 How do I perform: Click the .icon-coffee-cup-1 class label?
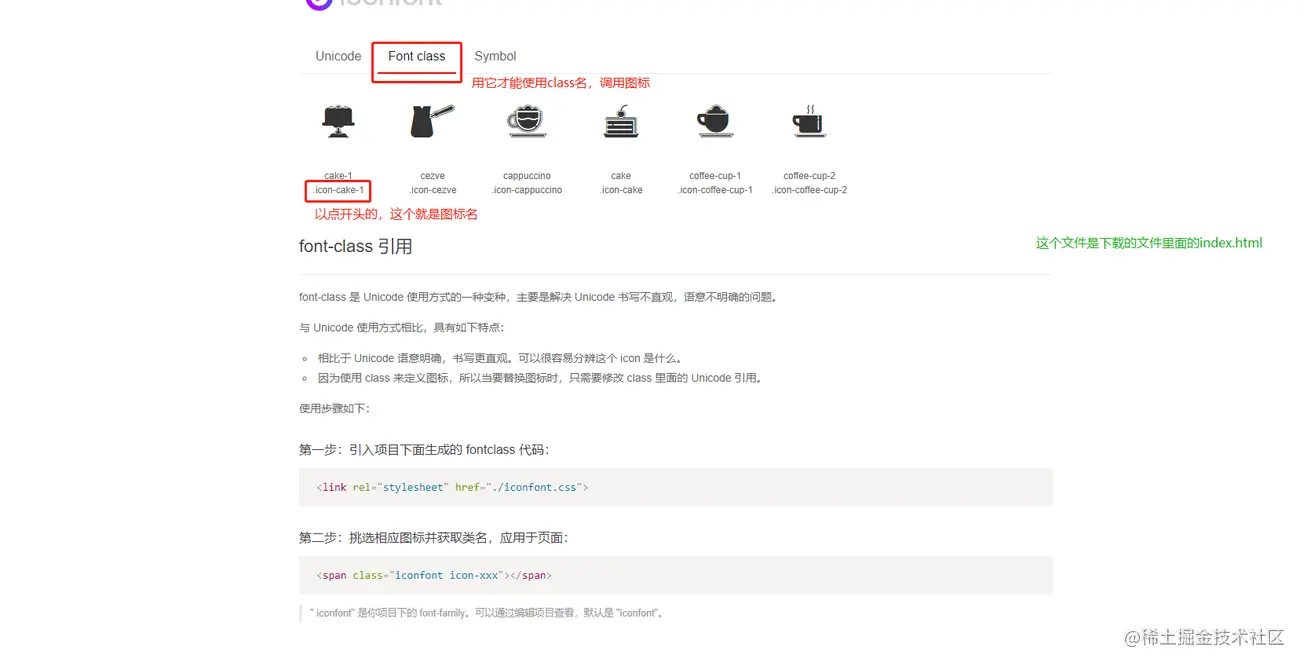pos(715,190)
